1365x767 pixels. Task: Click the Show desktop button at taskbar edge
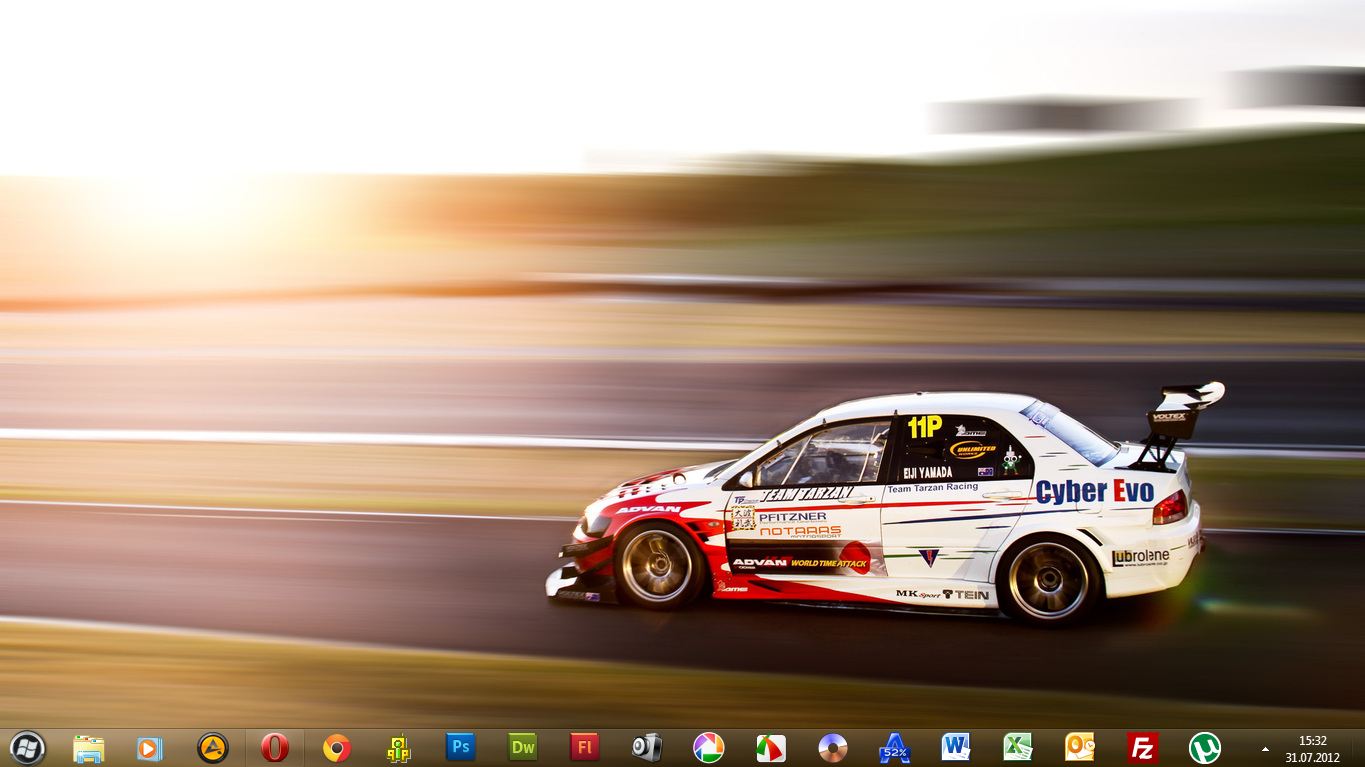point(1357,748)
